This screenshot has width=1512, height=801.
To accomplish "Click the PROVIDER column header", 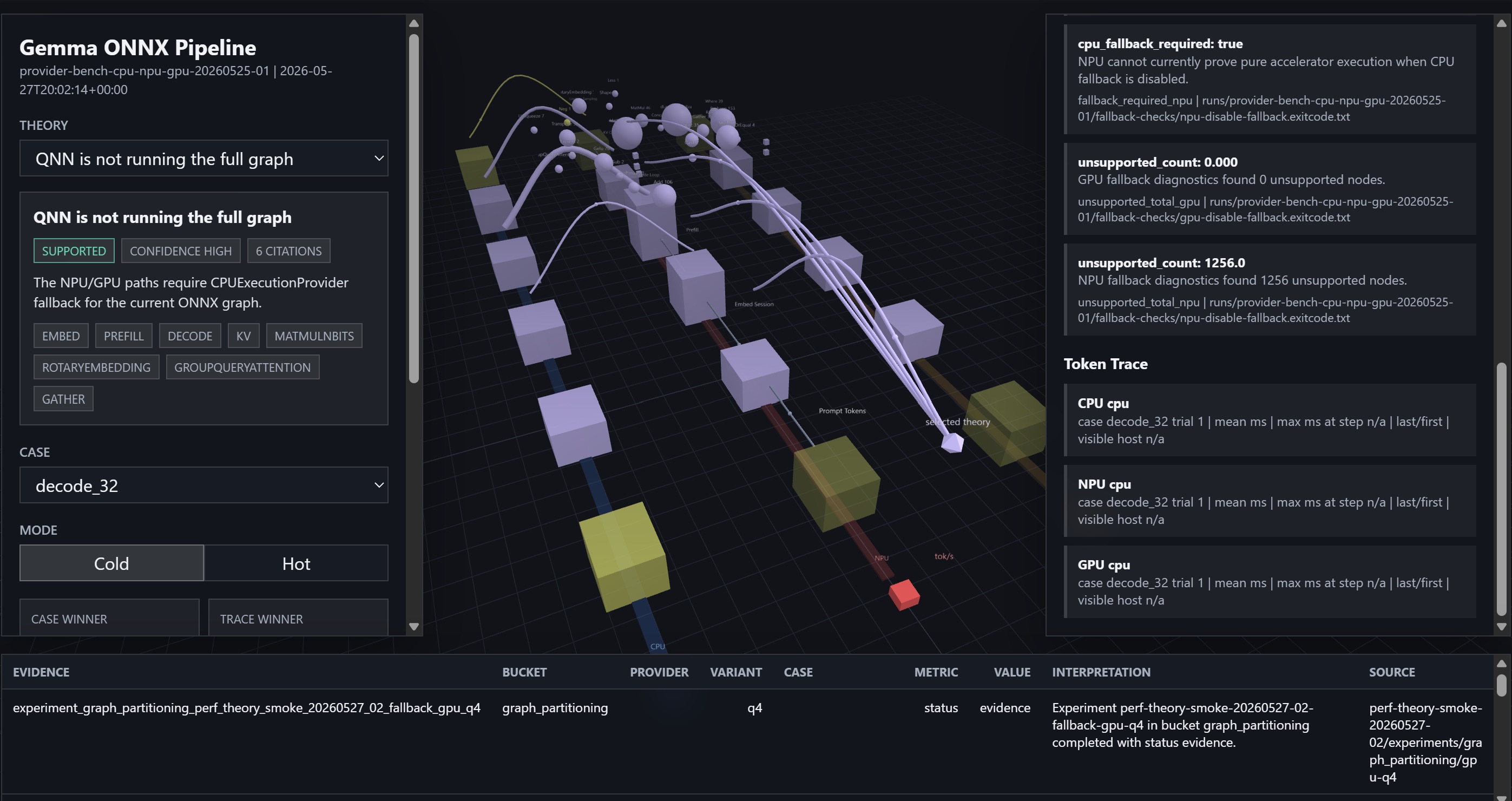I will 659,672.
